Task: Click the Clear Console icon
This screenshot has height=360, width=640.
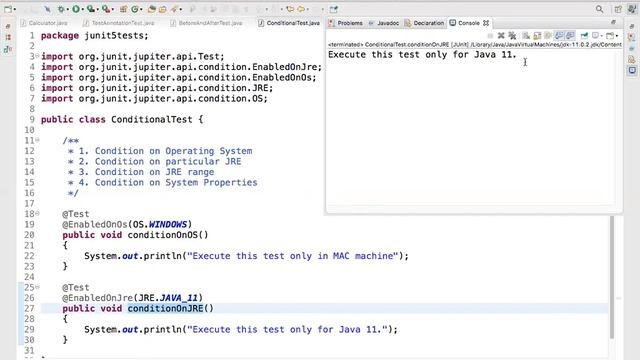Action: point(526,36)
